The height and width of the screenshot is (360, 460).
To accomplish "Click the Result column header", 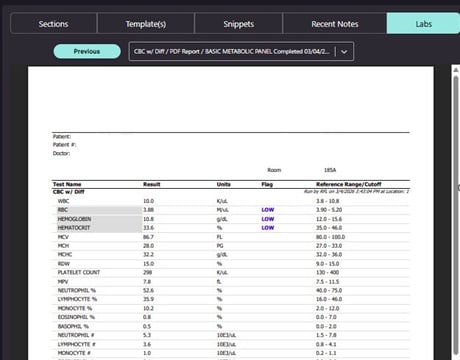I will point(152,184).
